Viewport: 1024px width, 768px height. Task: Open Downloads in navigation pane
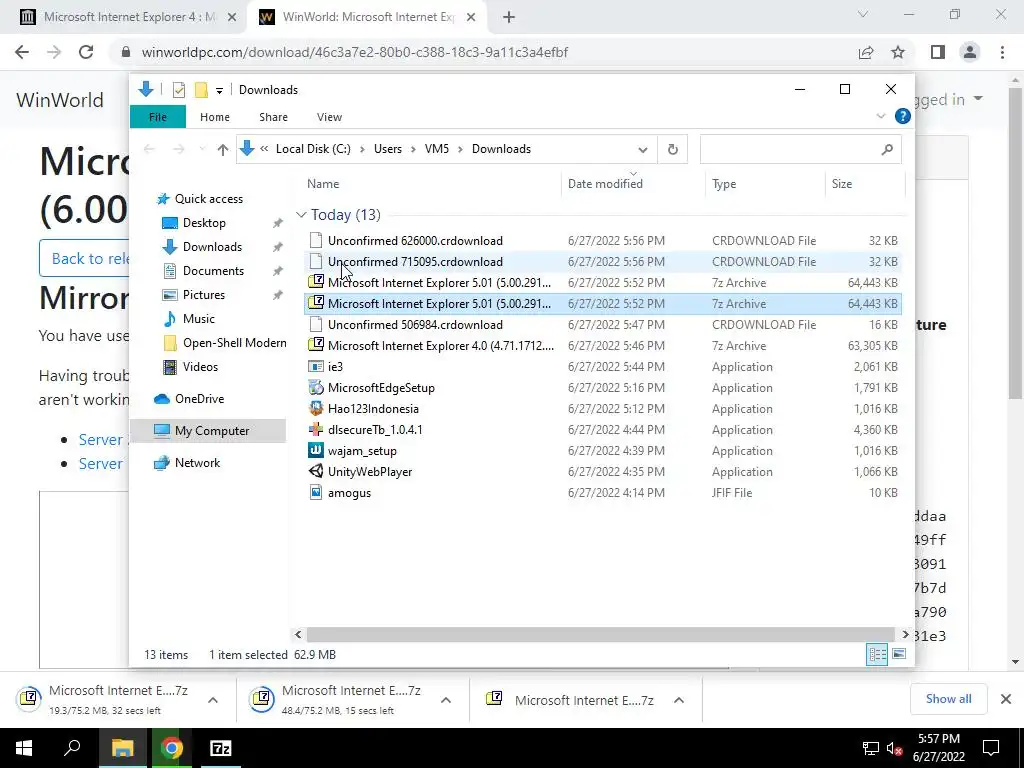click(212, 247)
